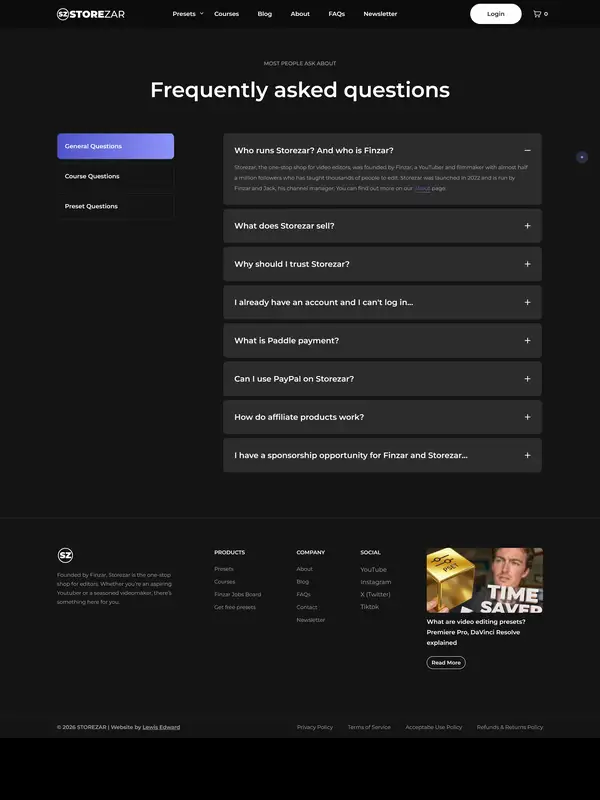Click the Storezar logo in header

91,14
